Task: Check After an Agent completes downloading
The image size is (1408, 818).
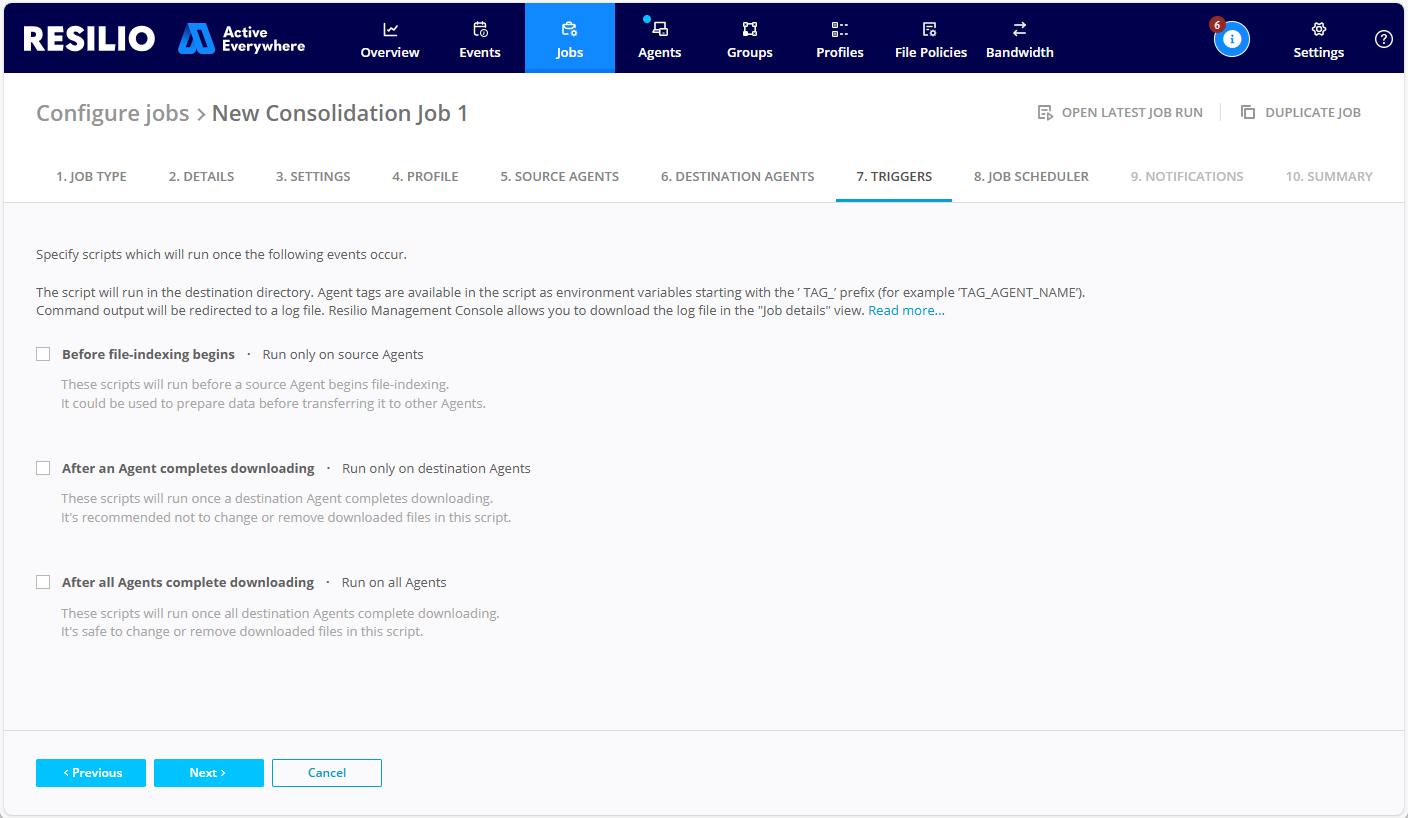Action: [x=43, y=468]
